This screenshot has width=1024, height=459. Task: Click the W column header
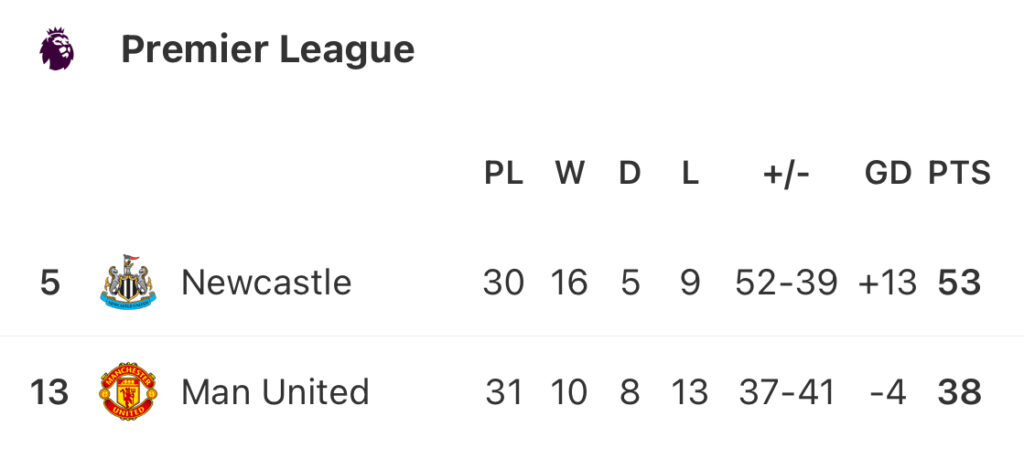[569, 174]
